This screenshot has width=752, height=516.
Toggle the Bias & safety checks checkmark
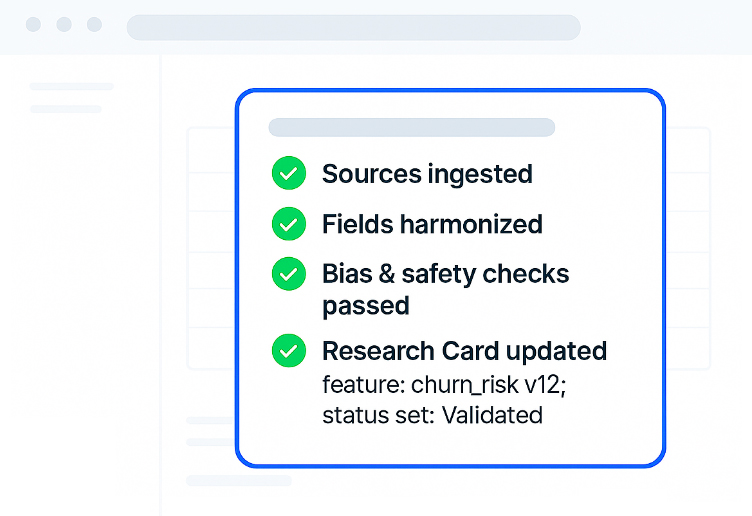[x=289, y=274]
